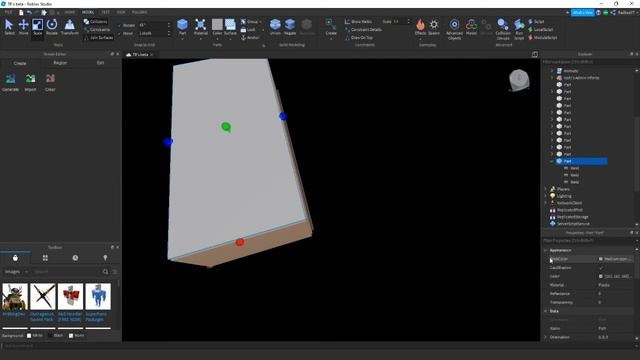Open the HOME ribbon tab

69,12
